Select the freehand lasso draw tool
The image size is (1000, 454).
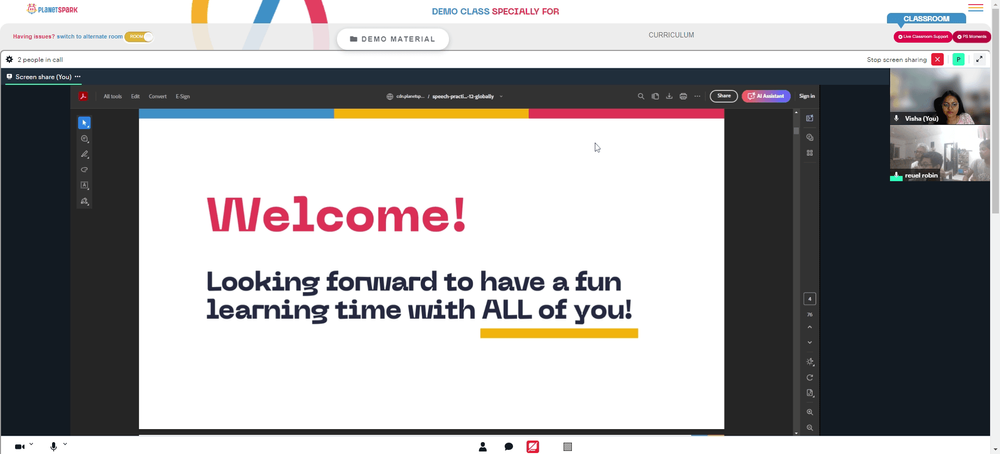84,170
